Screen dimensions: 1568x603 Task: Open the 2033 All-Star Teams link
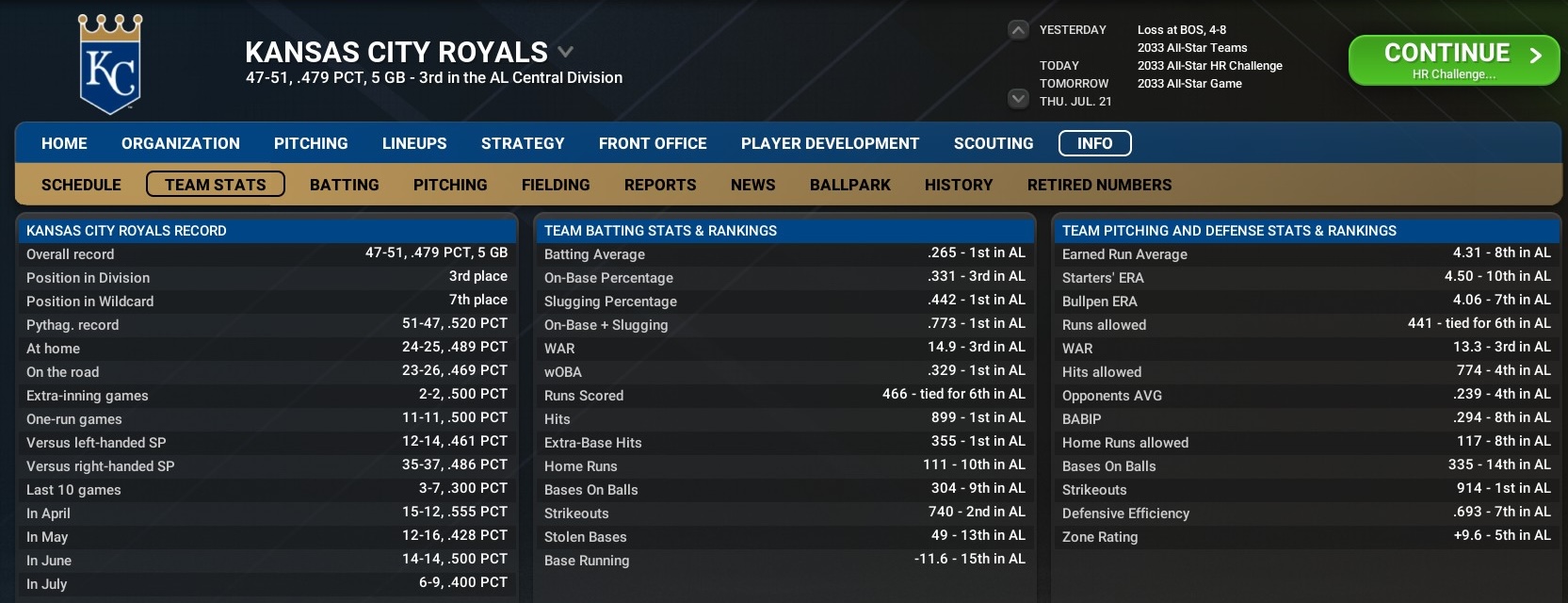coord(1192,47)
